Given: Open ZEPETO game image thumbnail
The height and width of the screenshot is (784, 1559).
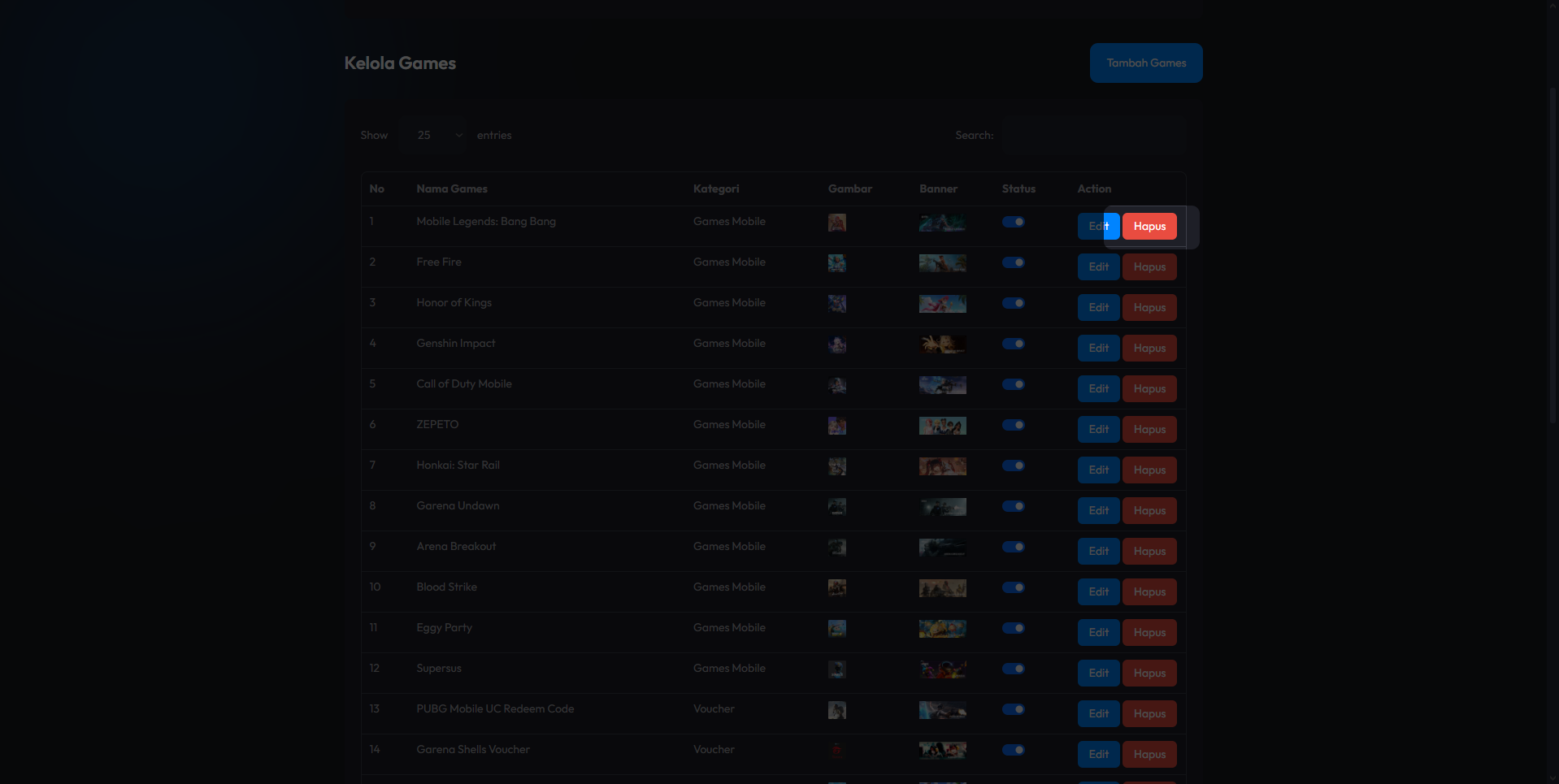Looking at the screenshot, I should (837, 426).
